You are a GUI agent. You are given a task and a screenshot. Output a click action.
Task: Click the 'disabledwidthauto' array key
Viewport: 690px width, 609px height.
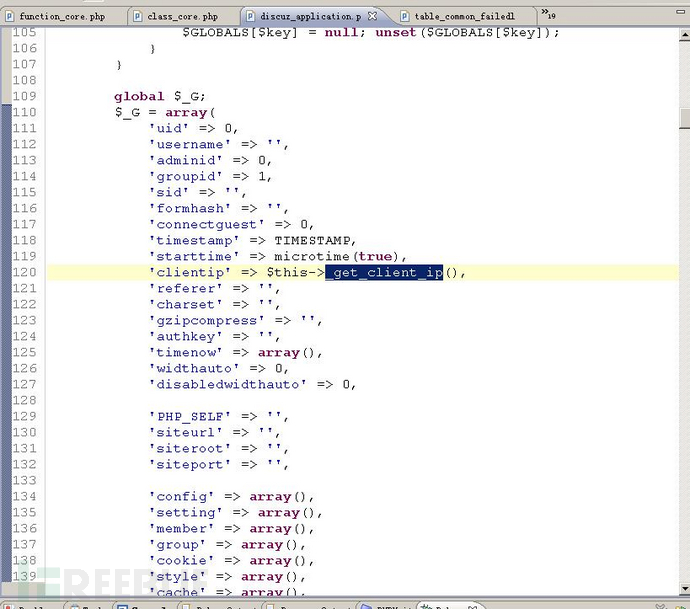(x=228, y=385)
